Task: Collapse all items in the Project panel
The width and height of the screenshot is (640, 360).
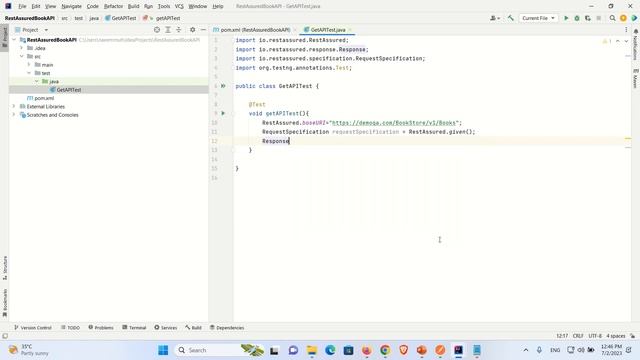Action: pyautogui.click(x=178, y=30)
